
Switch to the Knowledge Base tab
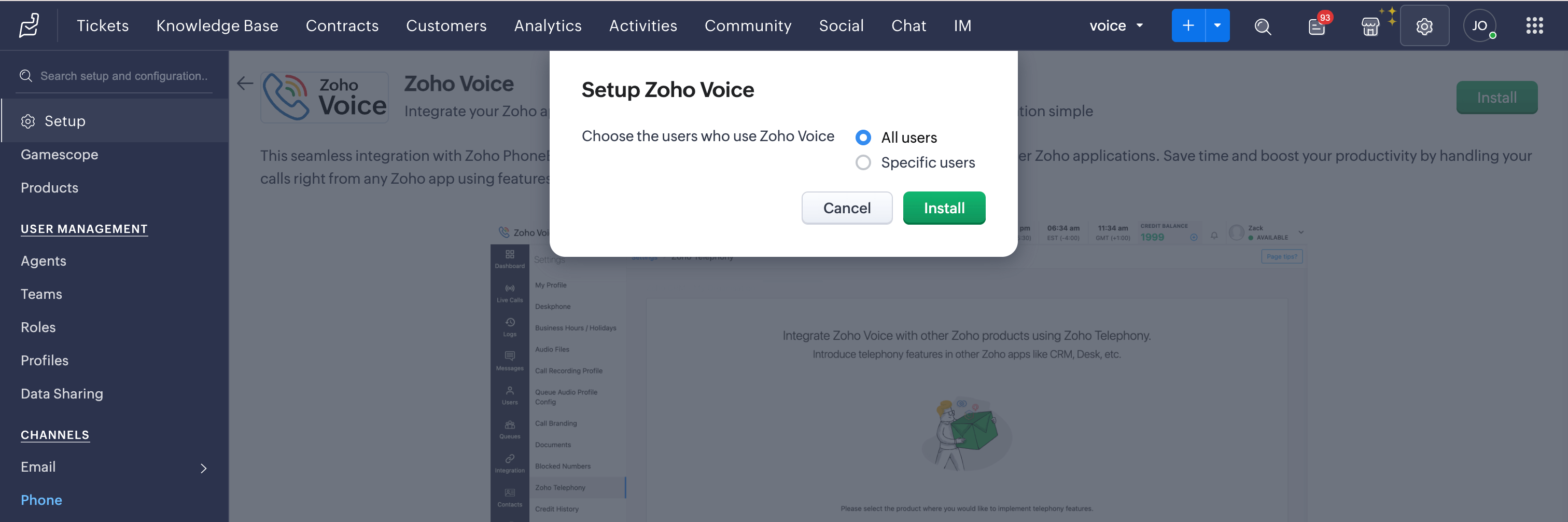coord(217,25)
